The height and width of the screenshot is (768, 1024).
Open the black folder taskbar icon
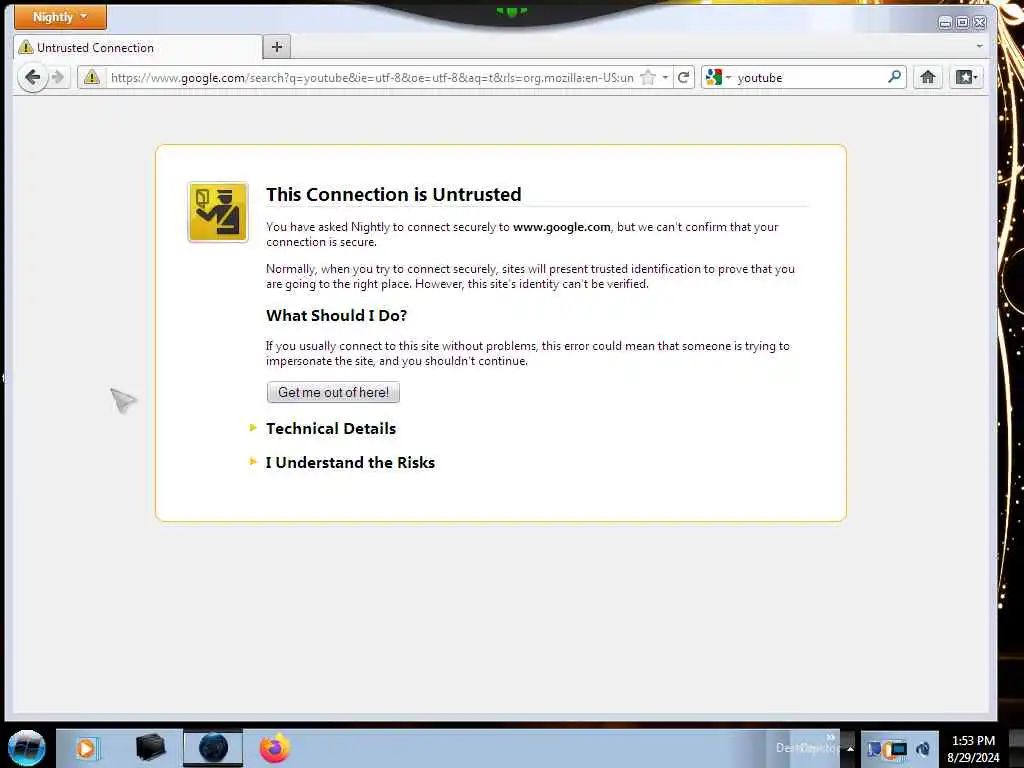click(150, 748)
